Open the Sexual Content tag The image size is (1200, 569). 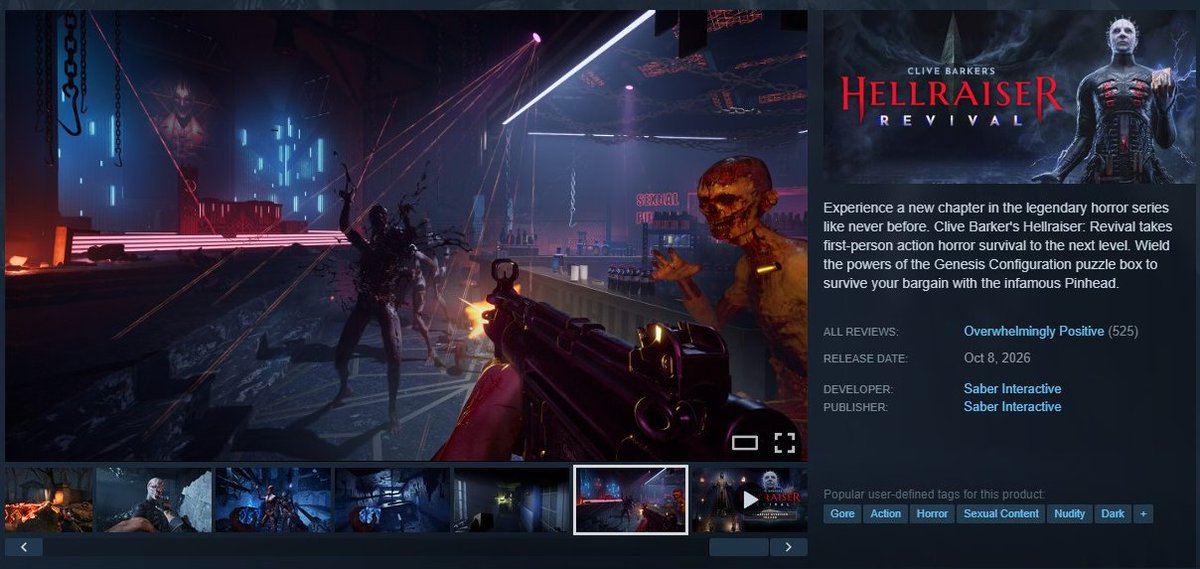coord(1001,514)
